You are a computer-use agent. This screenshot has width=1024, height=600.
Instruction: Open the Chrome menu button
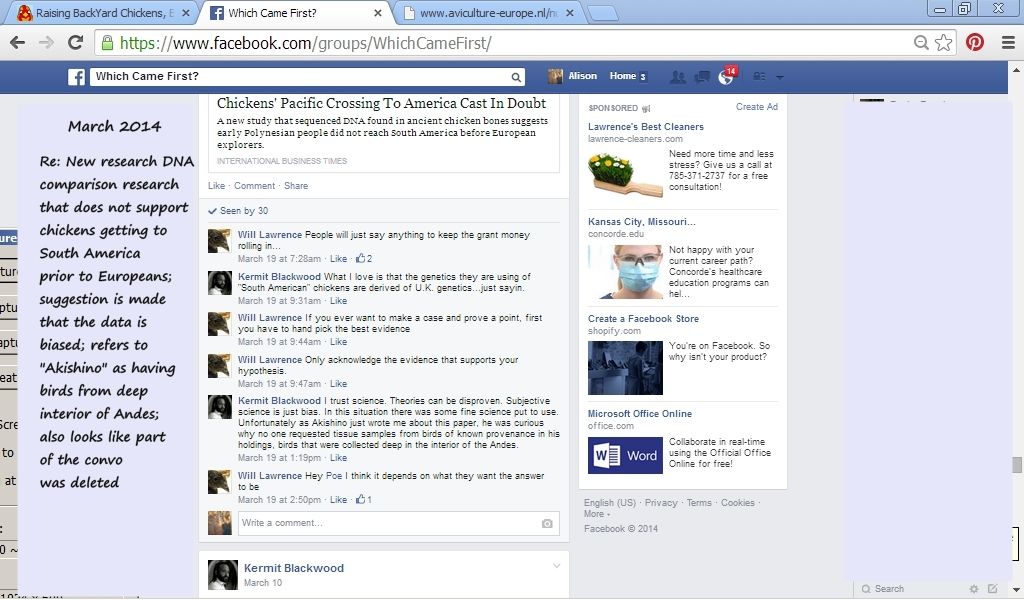1006,43
